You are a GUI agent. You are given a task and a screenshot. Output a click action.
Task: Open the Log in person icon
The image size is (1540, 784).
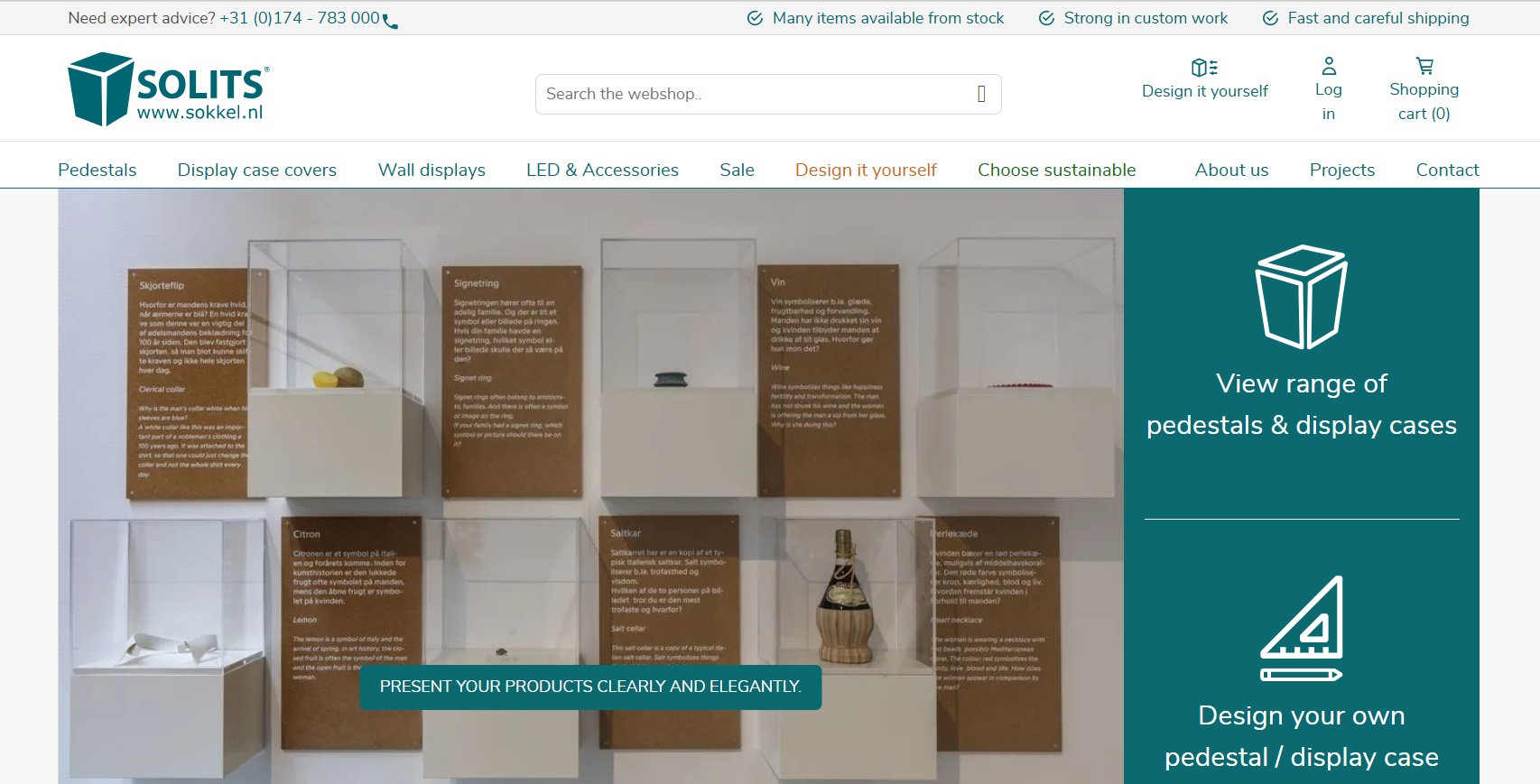tap(1328, 67)
